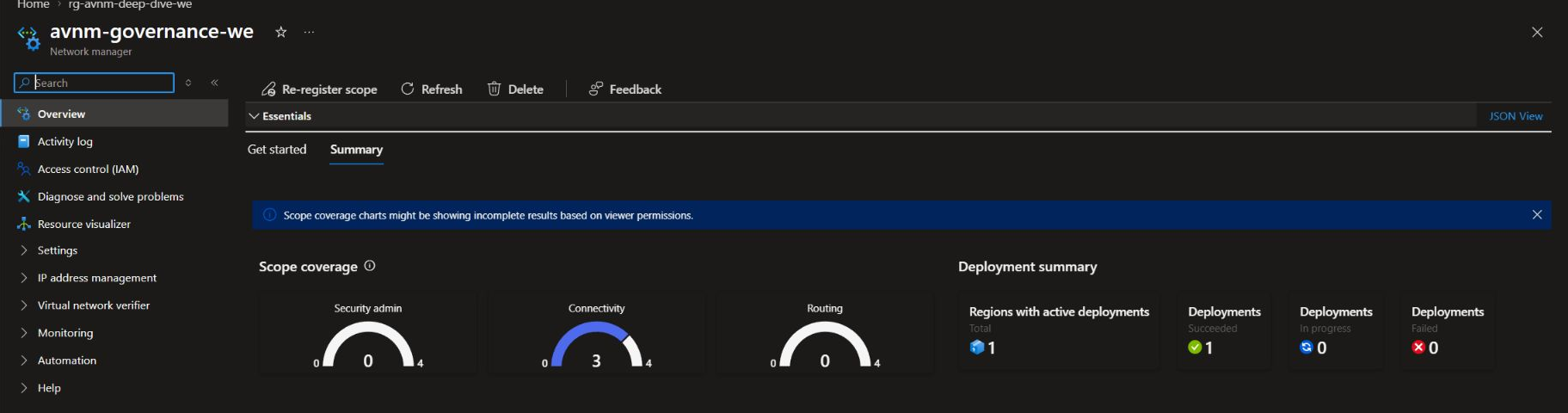Click the Delete trash can icon
The width and height of the screenshot is (1568, 413).
click(x=494, y=89)
